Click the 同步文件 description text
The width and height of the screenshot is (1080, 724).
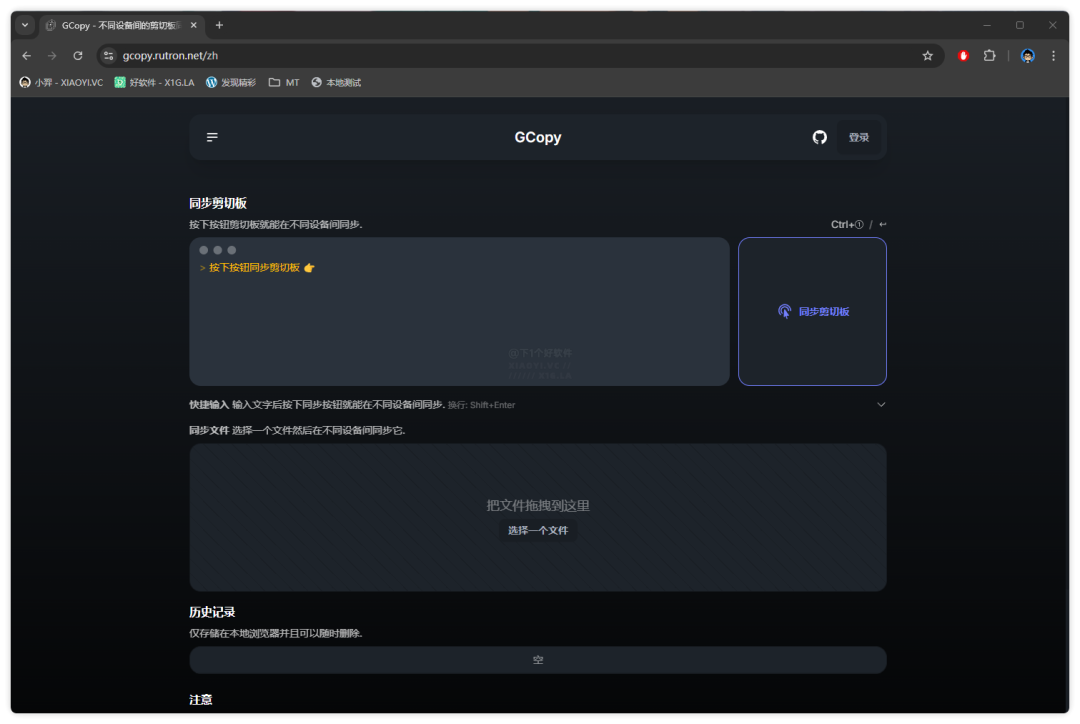point(298,431)
